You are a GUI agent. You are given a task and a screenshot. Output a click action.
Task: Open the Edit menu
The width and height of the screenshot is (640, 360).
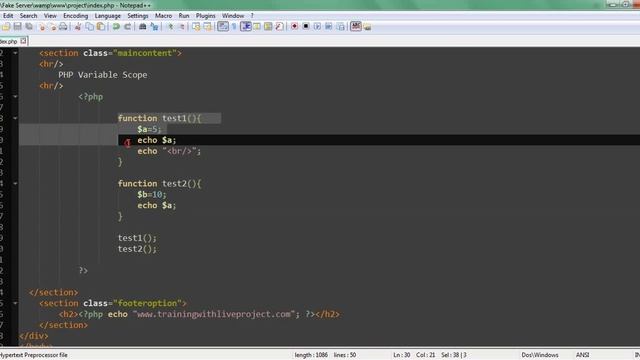point(8,16)
